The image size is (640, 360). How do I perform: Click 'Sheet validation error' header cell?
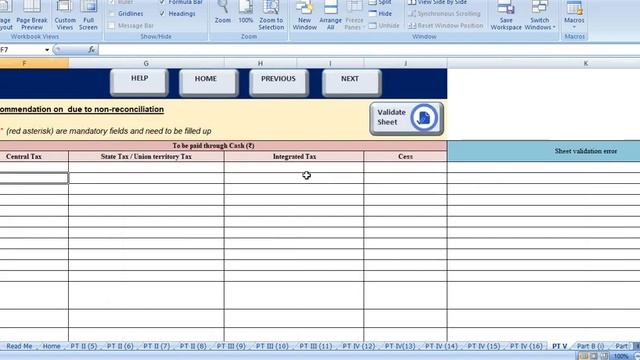(585, 151)
